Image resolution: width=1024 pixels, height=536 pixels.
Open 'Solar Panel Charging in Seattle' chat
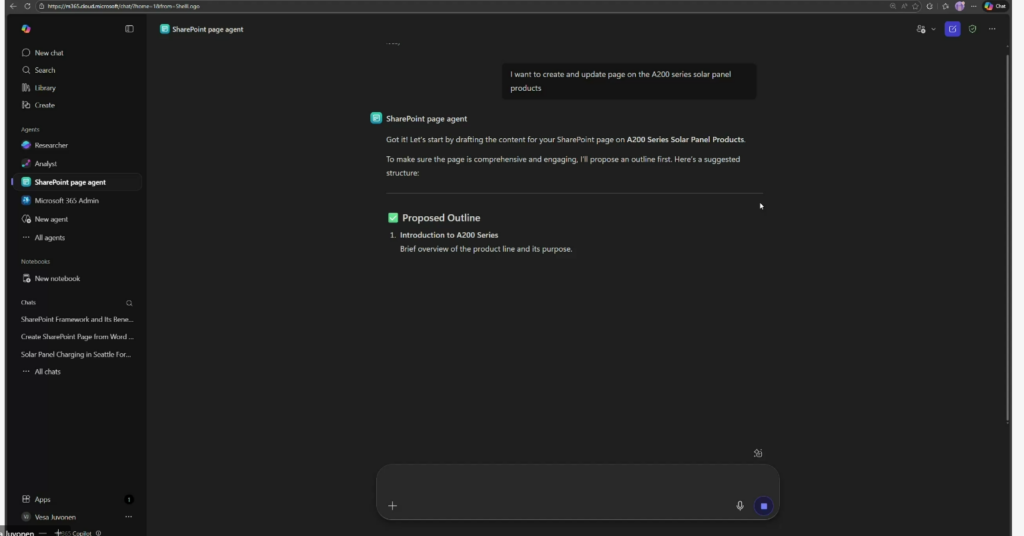(76, 354)
